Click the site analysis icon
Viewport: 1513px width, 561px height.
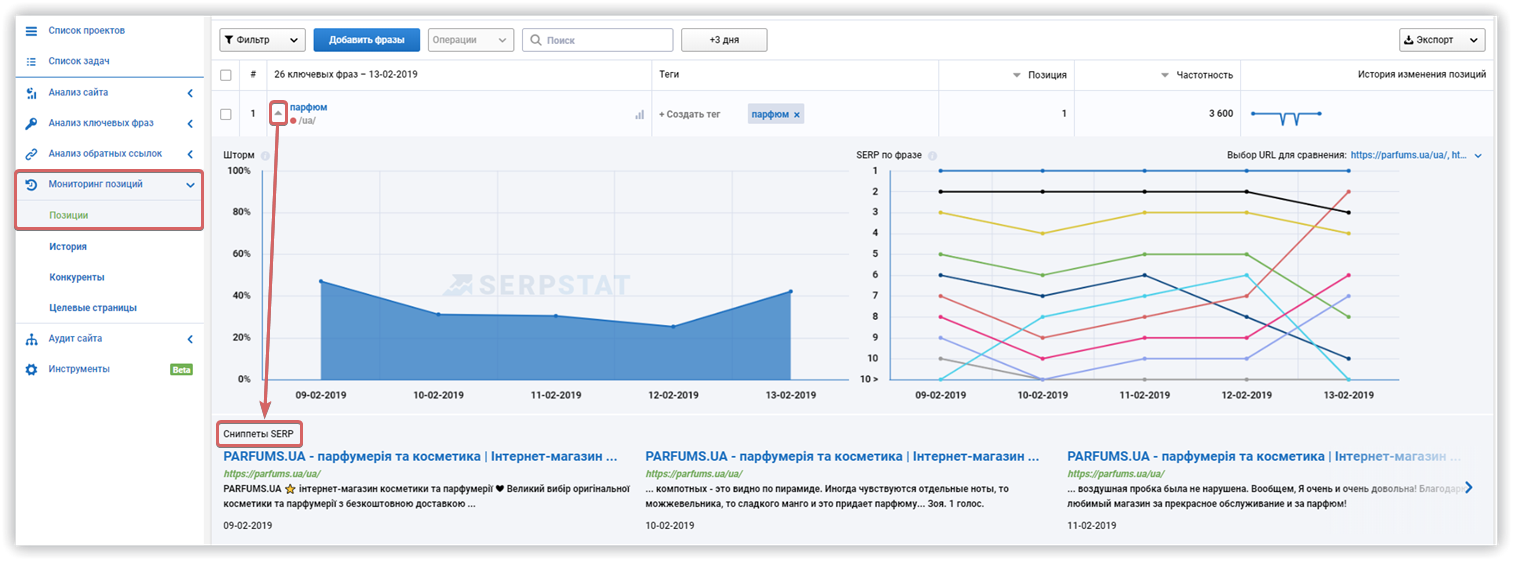click(x=31, y=93)
